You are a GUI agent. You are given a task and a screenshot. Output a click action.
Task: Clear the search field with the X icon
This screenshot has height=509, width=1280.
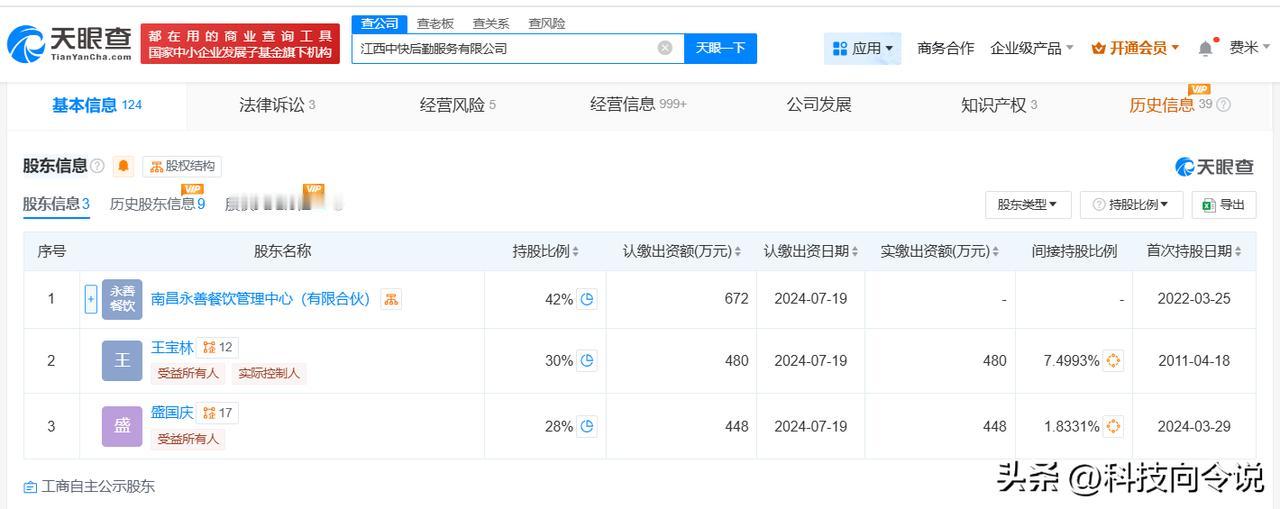[665, 48]
